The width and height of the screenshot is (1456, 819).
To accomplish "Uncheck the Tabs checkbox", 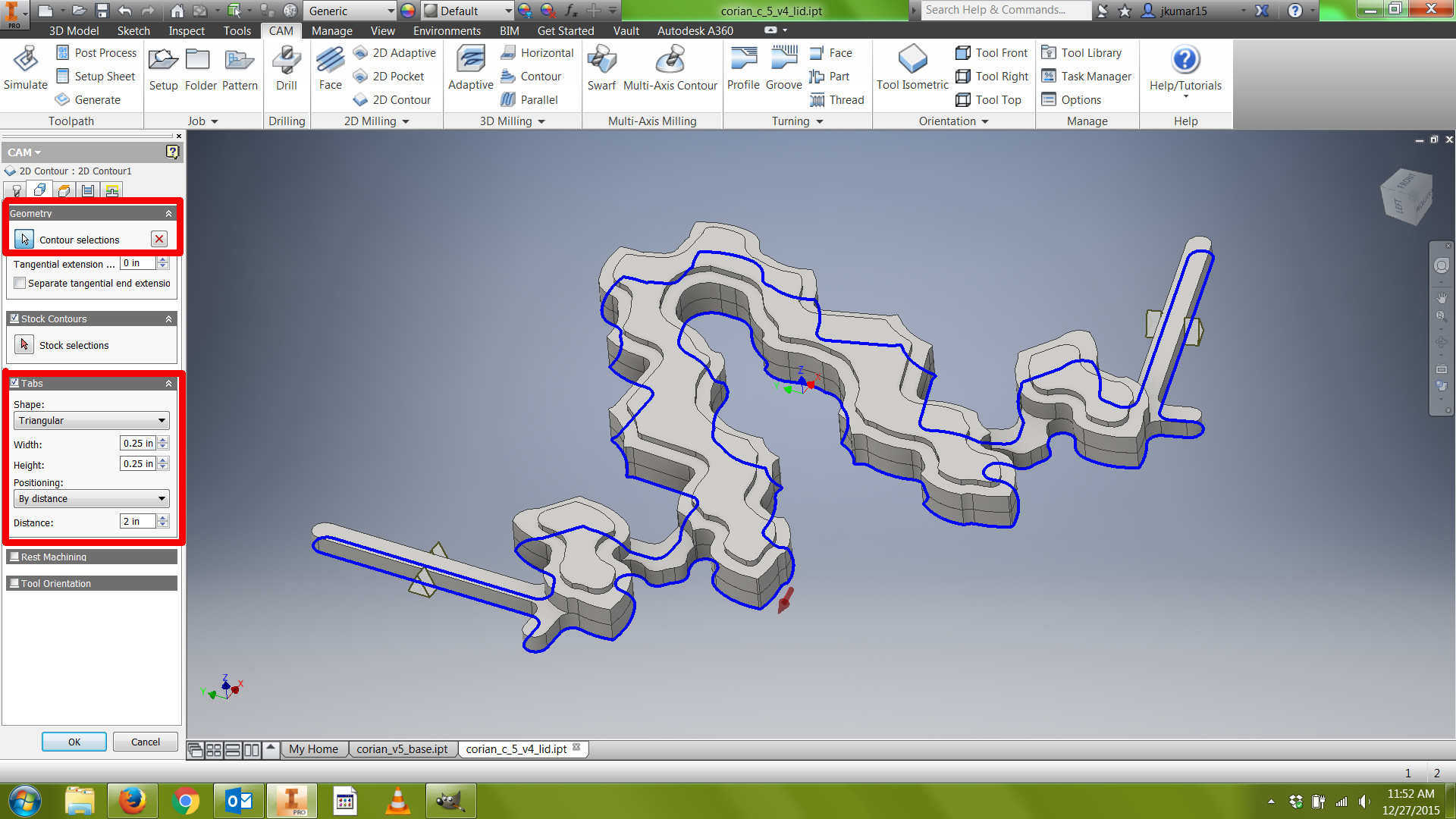I will point(14,383).
